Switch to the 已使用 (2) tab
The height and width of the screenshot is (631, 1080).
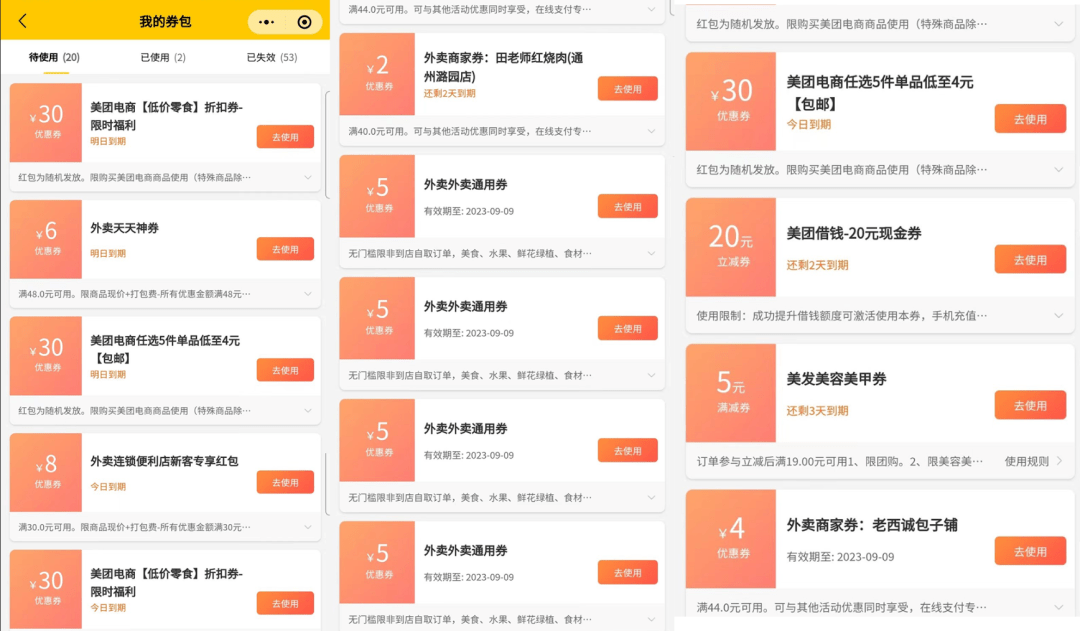163,58
